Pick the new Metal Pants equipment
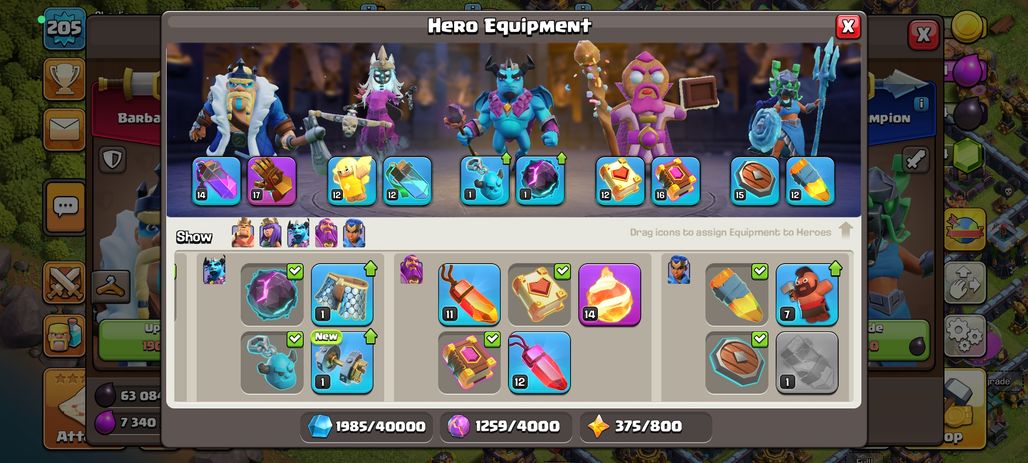This screenshot has width=1028, height=463. click(342, 362)
